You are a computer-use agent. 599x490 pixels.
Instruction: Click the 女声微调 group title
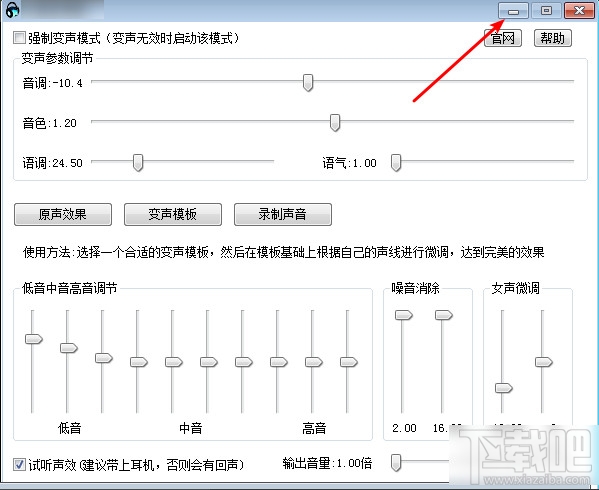[x=515, y=288]
